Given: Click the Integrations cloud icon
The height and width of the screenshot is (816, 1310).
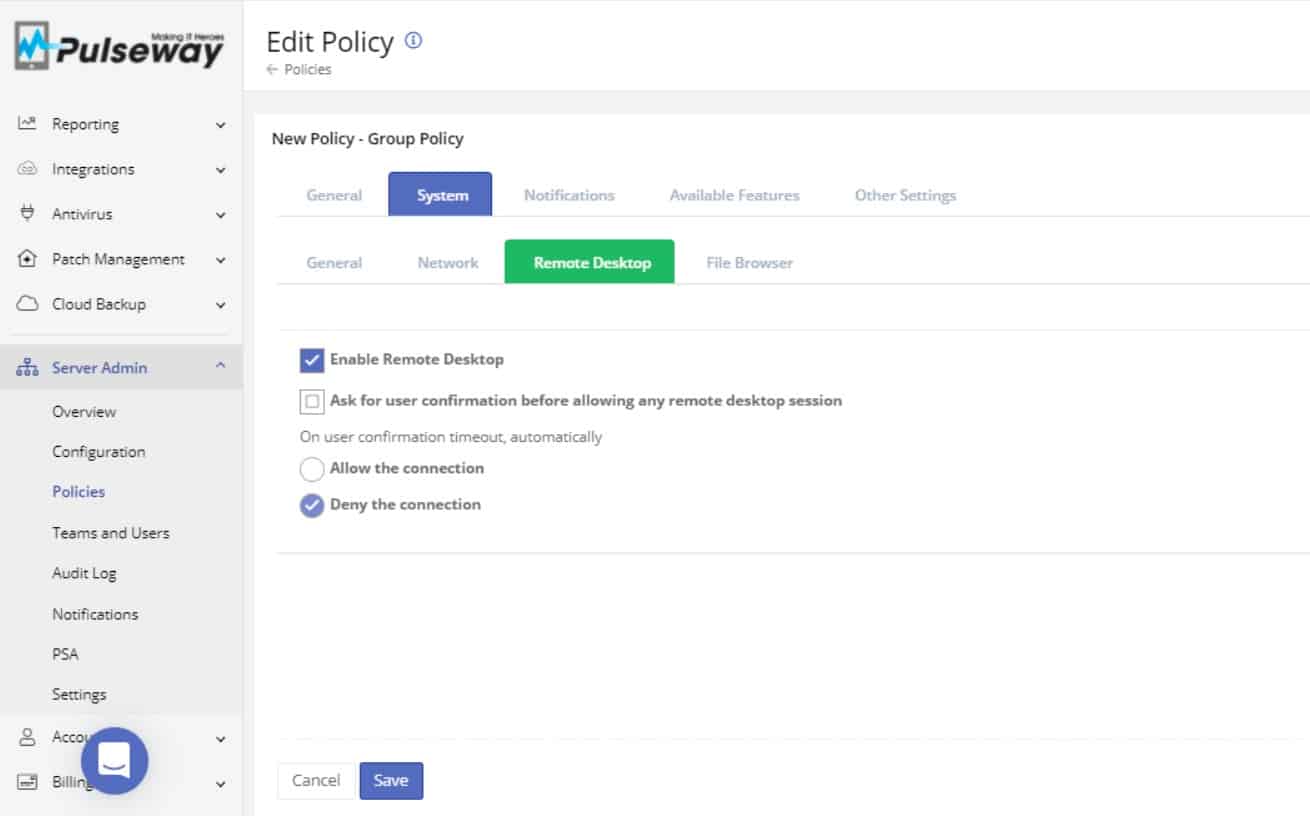Looking at the screenshot, I should 28,169.
